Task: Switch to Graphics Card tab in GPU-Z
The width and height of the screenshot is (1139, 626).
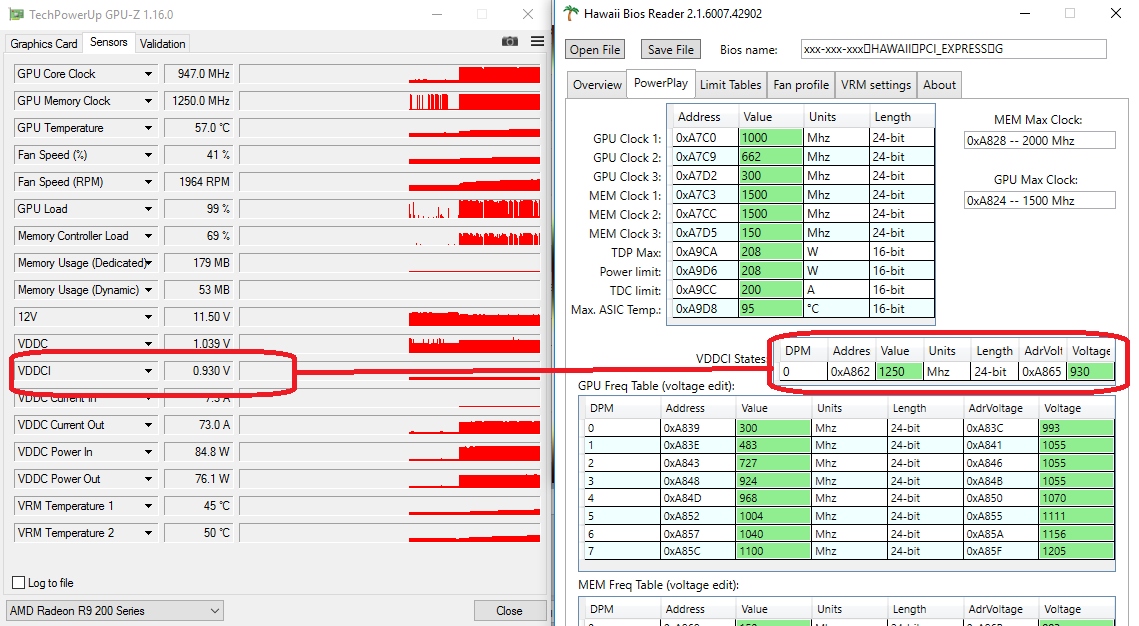Action: [44, 44]
